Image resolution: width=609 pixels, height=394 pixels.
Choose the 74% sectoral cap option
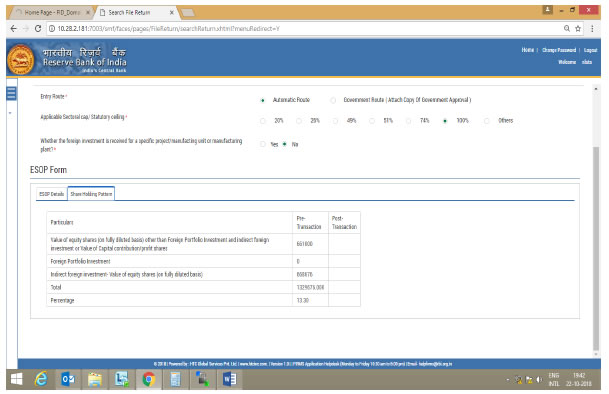point(408,121)
